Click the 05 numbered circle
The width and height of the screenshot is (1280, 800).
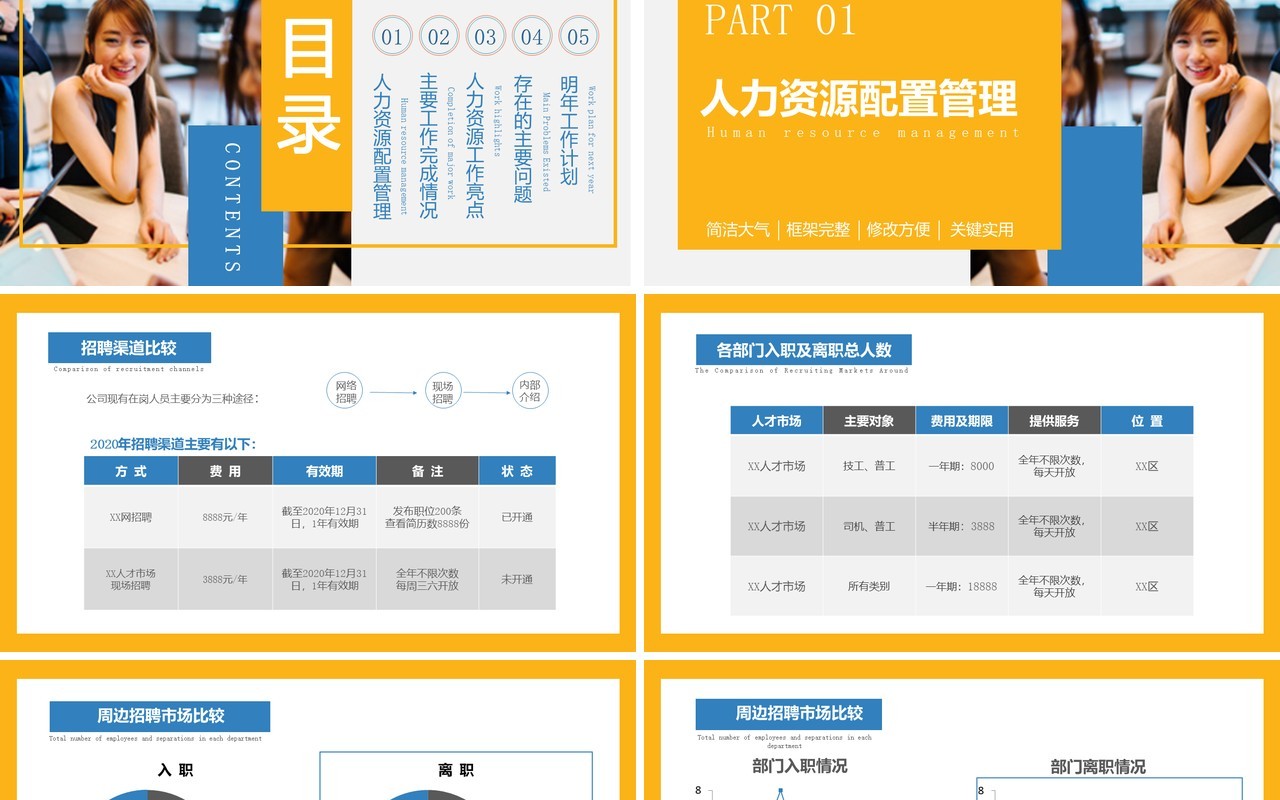(579, 37)
